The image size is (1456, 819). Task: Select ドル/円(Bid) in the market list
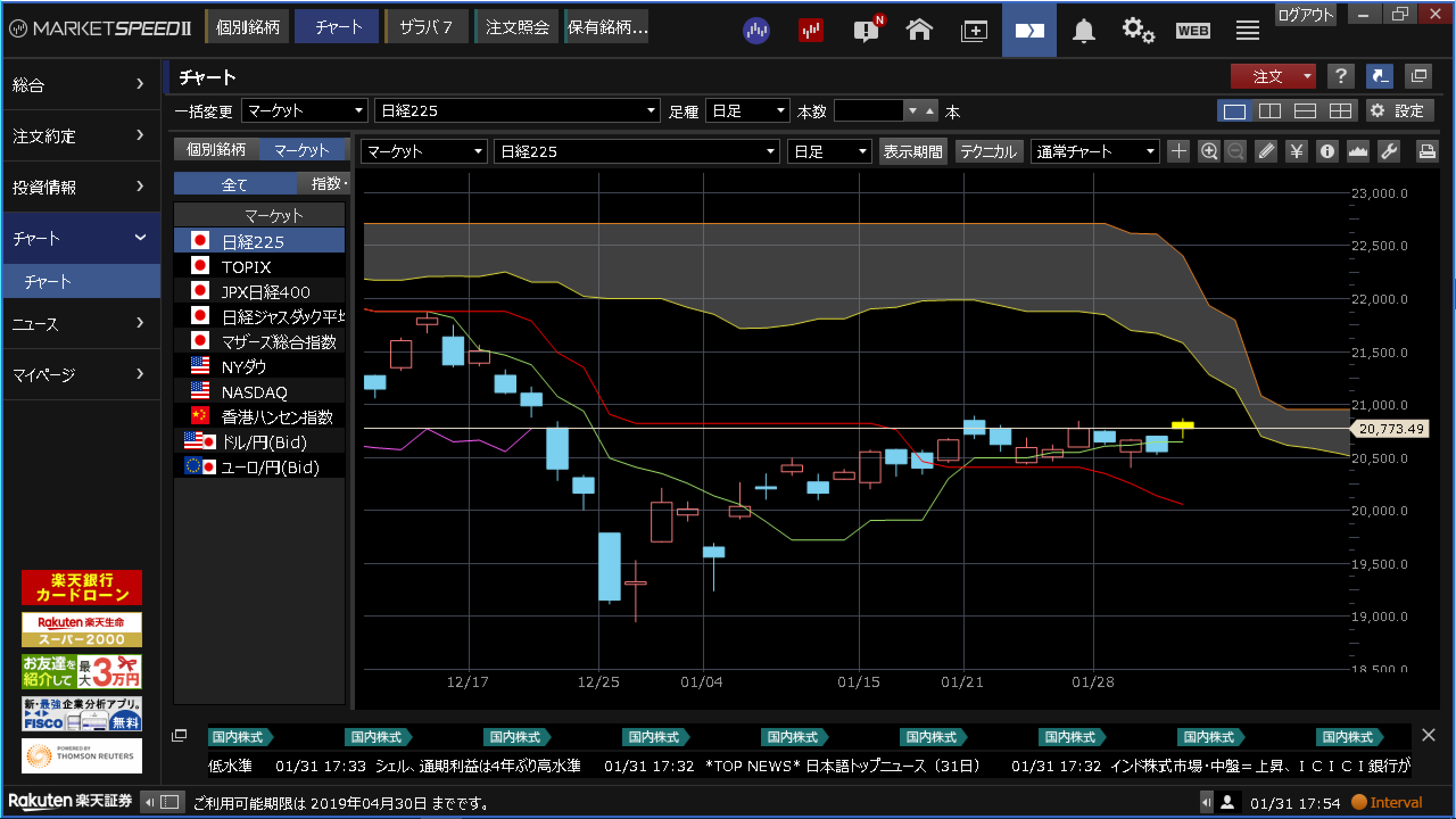coord(259,441)
